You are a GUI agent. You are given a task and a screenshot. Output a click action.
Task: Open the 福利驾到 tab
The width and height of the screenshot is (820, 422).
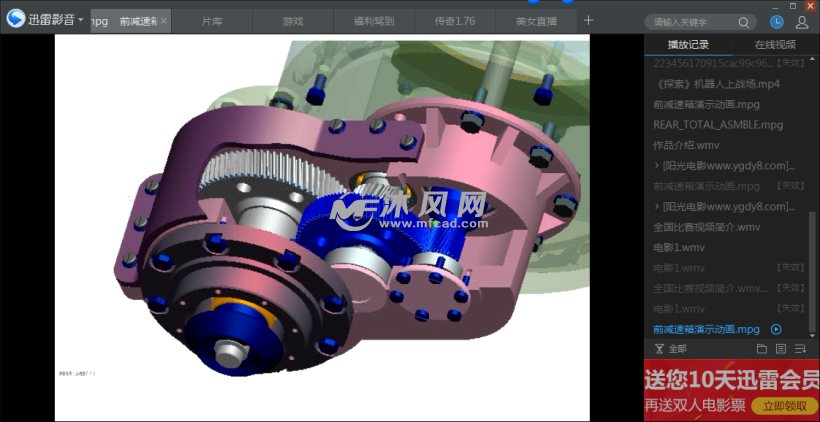374,21
